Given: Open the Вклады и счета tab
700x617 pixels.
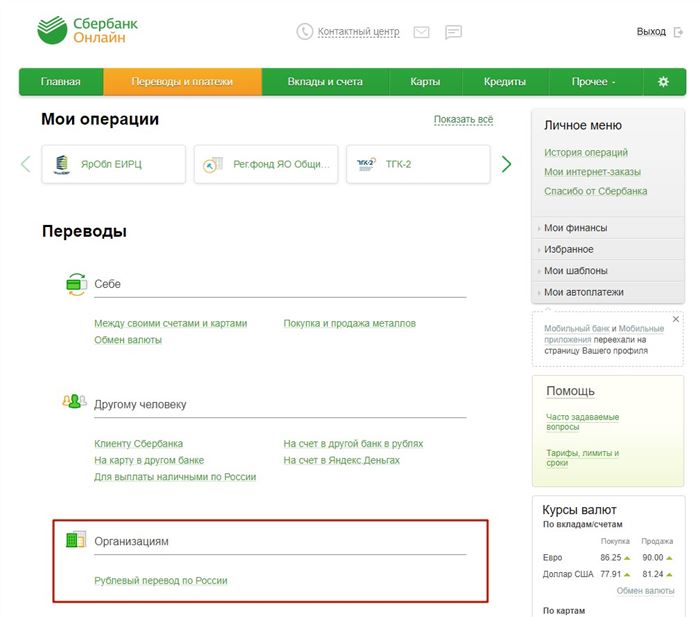Looking at the screenshot, I should click(x=325, y=82).
